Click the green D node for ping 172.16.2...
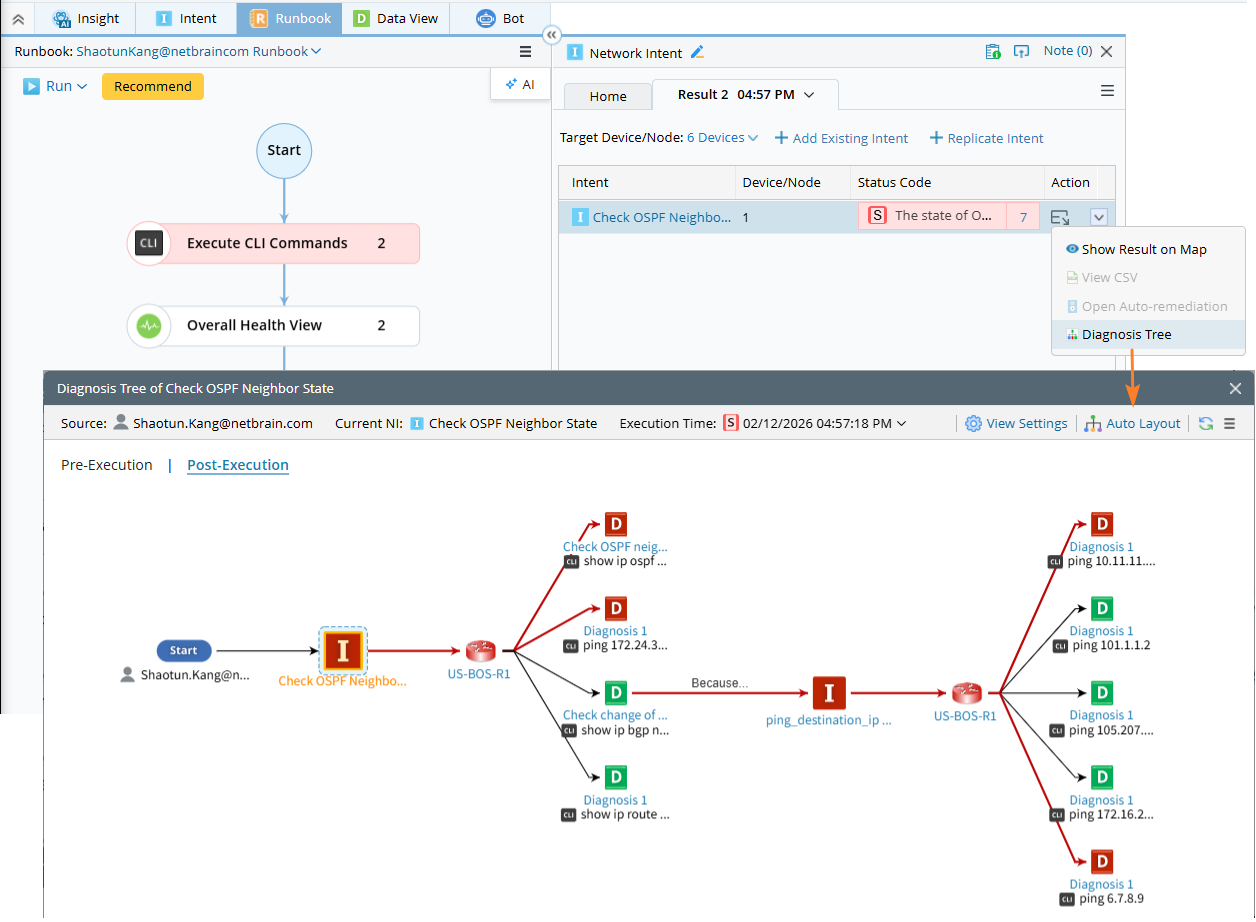 coord(1102,777)
